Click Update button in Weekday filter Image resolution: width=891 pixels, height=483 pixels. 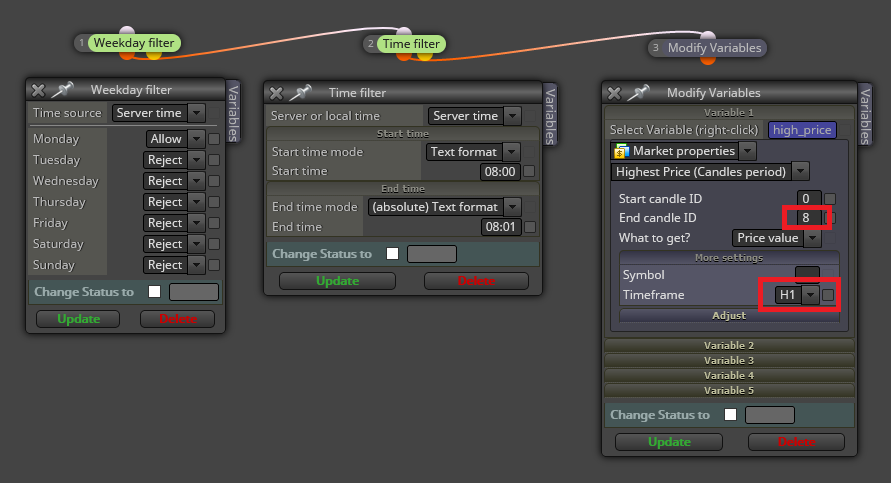point(78,319)
